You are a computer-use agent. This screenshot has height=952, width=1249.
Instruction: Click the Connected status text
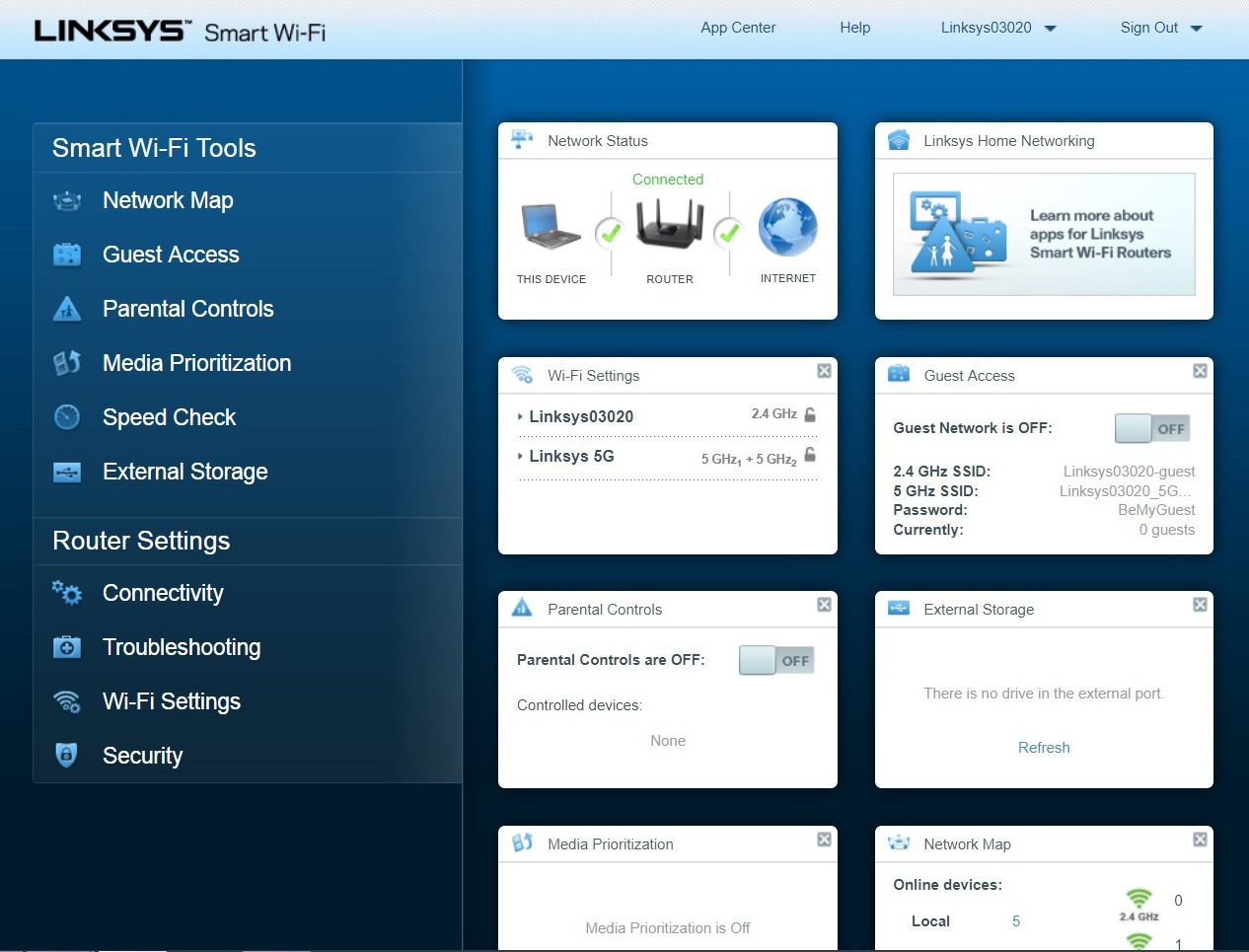click(668, 180)
